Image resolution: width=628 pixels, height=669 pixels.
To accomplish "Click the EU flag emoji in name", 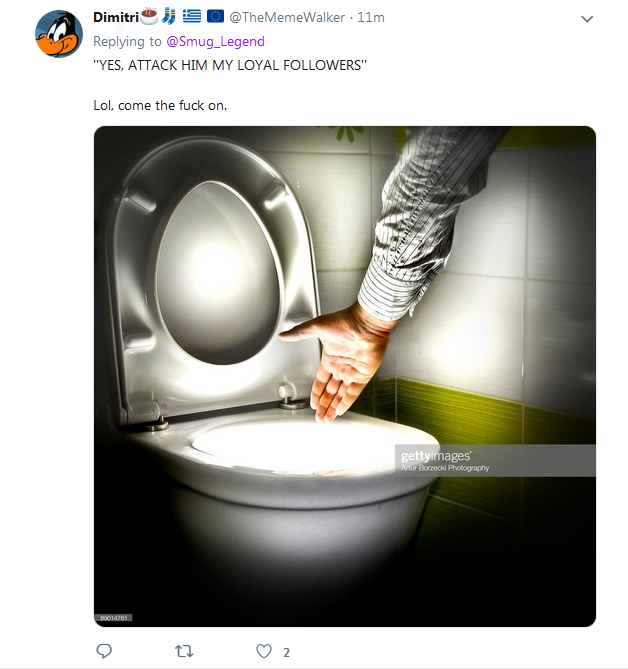I will click(215, 16).
